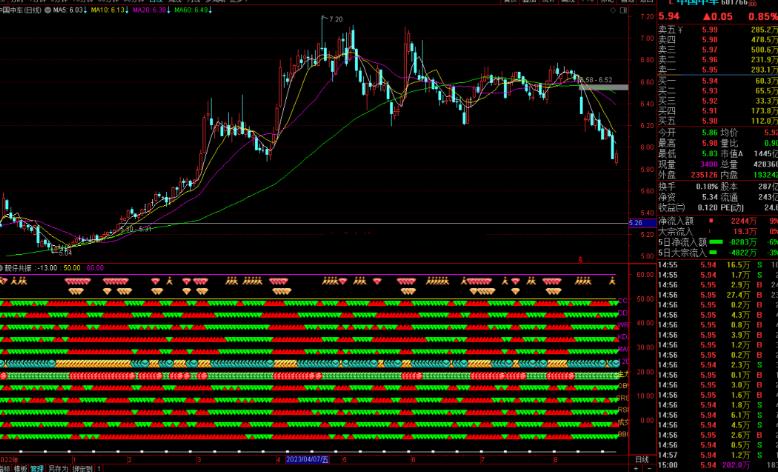Select the 14:55 tick with 16.5万 volume

click(x=718, y=265)
